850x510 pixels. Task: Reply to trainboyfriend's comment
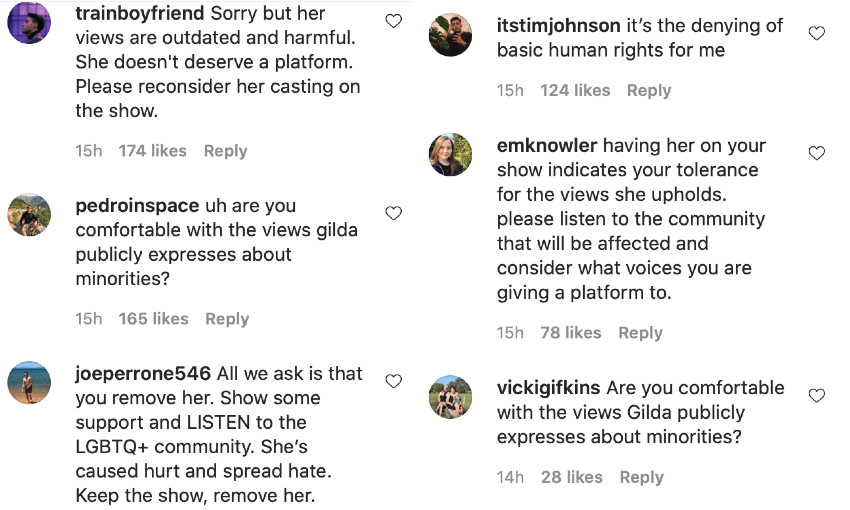click(225, 151)
